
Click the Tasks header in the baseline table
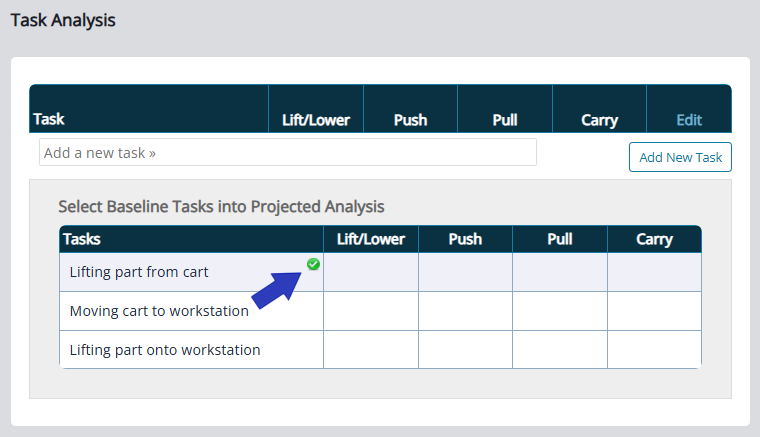[82, 239]
